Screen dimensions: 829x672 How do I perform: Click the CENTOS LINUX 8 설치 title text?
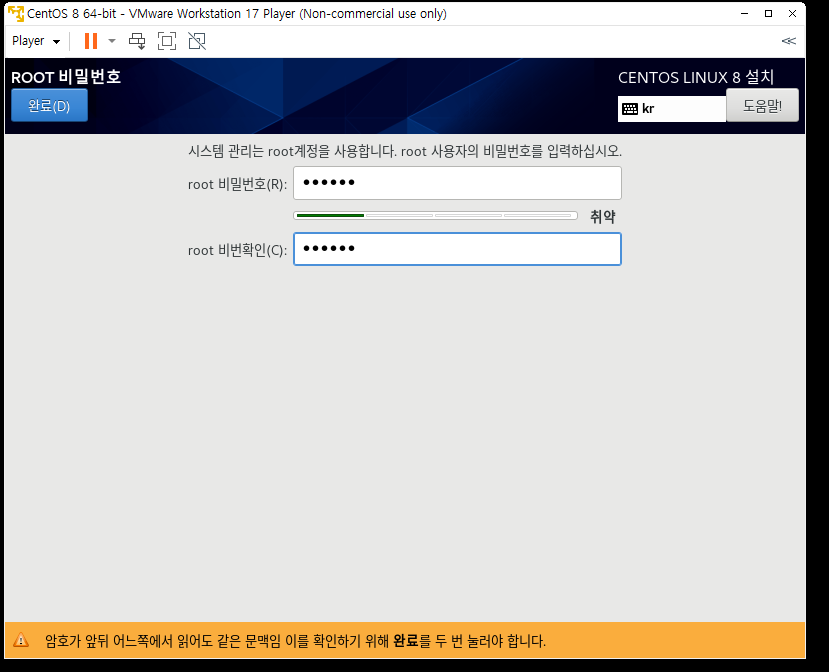696,77
